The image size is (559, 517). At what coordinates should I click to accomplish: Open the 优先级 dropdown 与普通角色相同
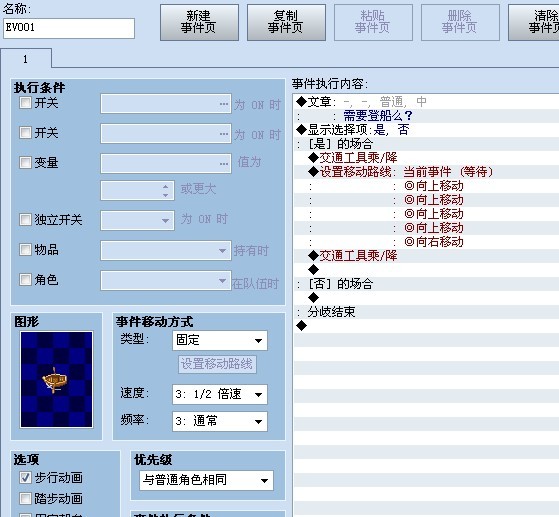206,480
